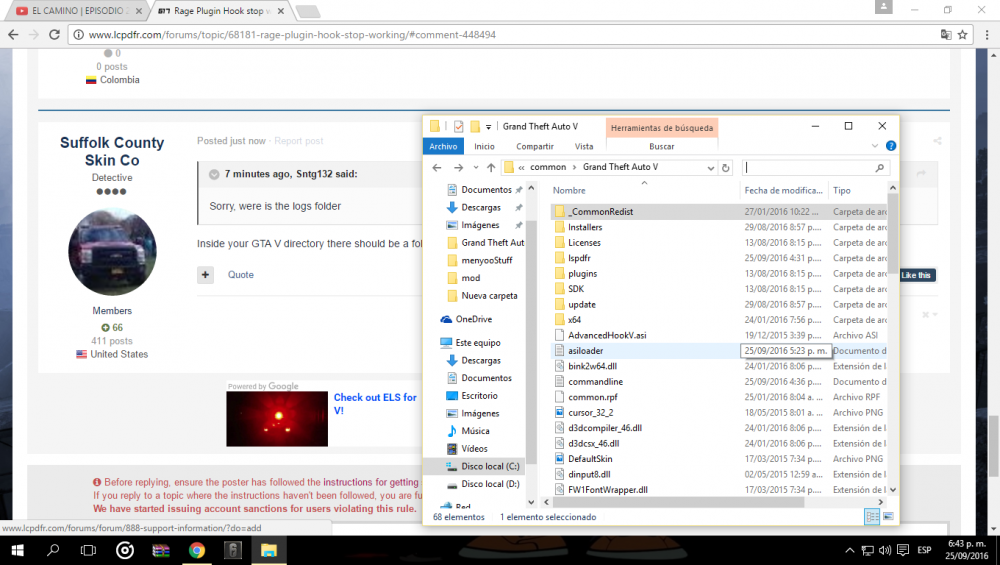Open Suffolk County Skin Co profile
1000x565 pixels.
112,151
